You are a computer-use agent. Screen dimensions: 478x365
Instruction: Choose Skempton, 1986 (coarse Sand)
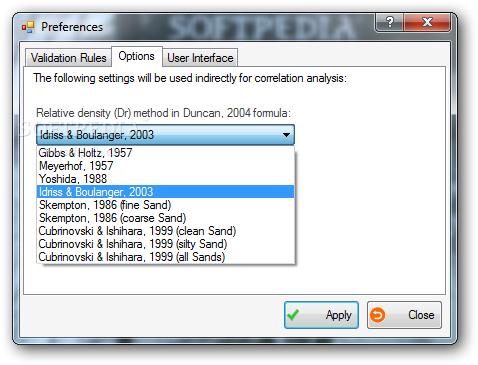click(165, 218)
